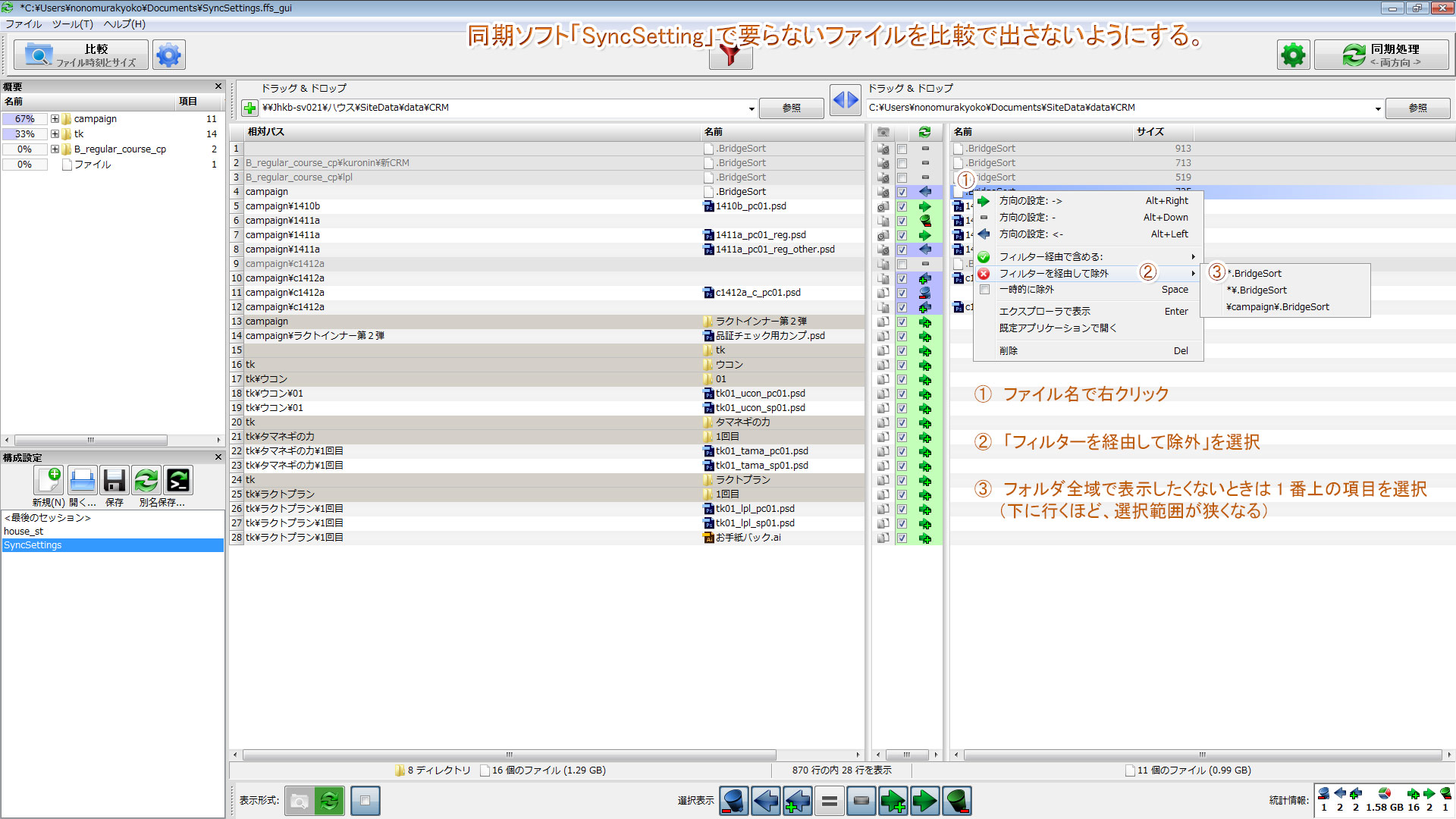
Task: Click add folder pair green plus icon
Action: (249, 108)
